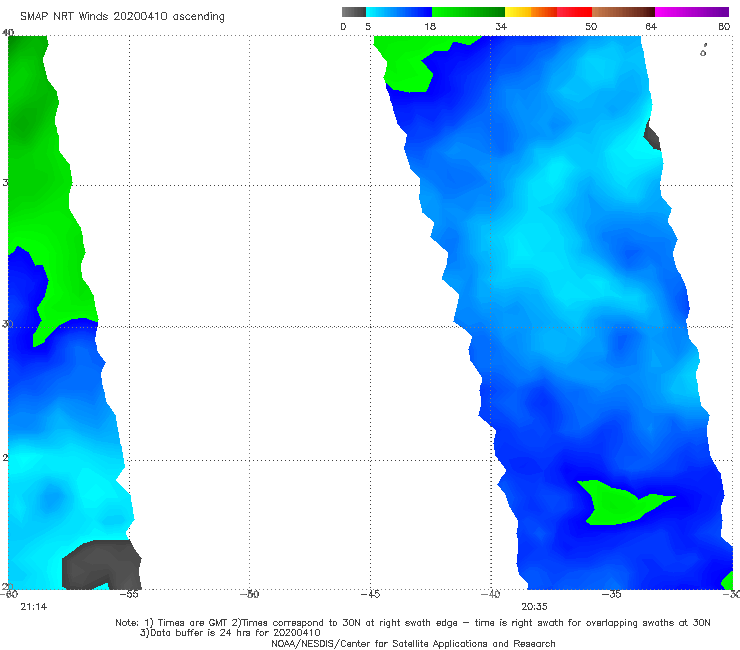Click the latitude label '40' at the top left
740x650 pixels.
8,32
